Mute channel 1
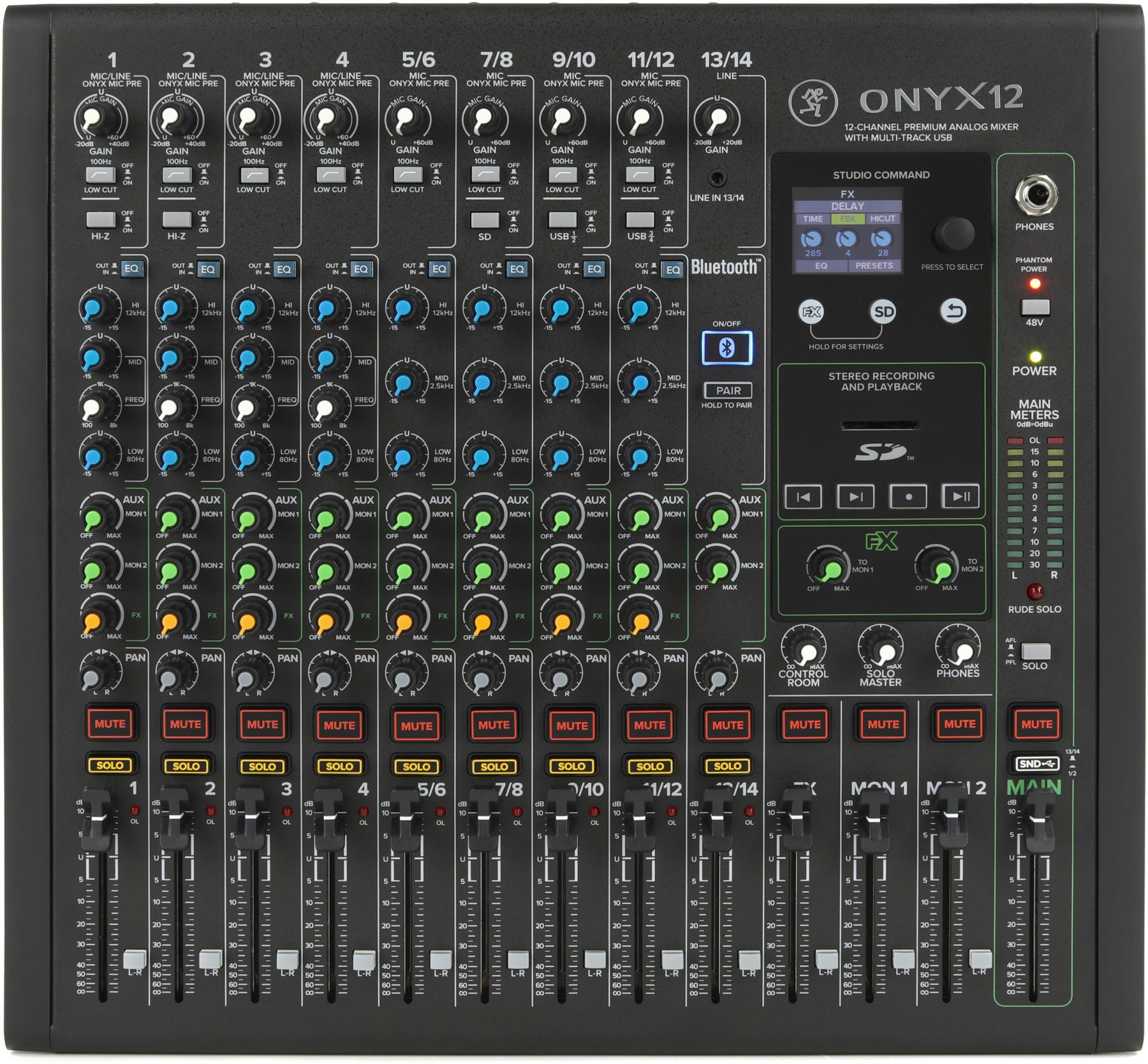This screenshot has width=1148, height=1064. click(x=110, y=724)
